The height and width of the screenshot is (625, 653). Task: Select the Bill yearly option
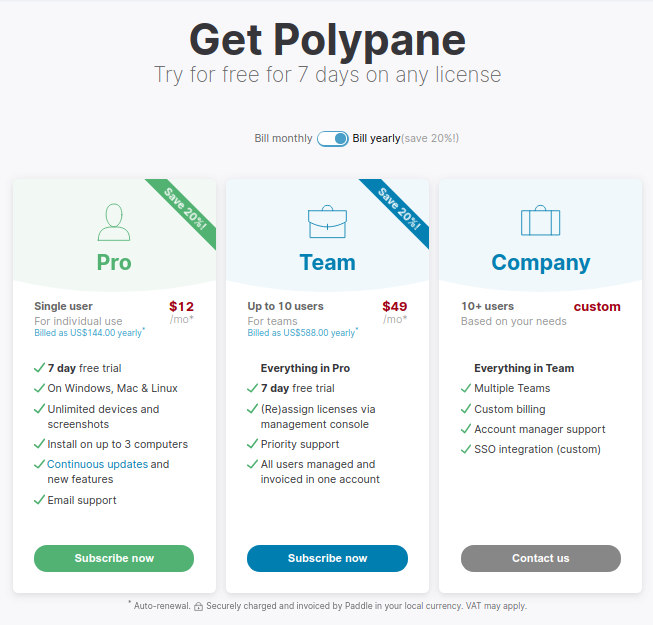(376, 139)
